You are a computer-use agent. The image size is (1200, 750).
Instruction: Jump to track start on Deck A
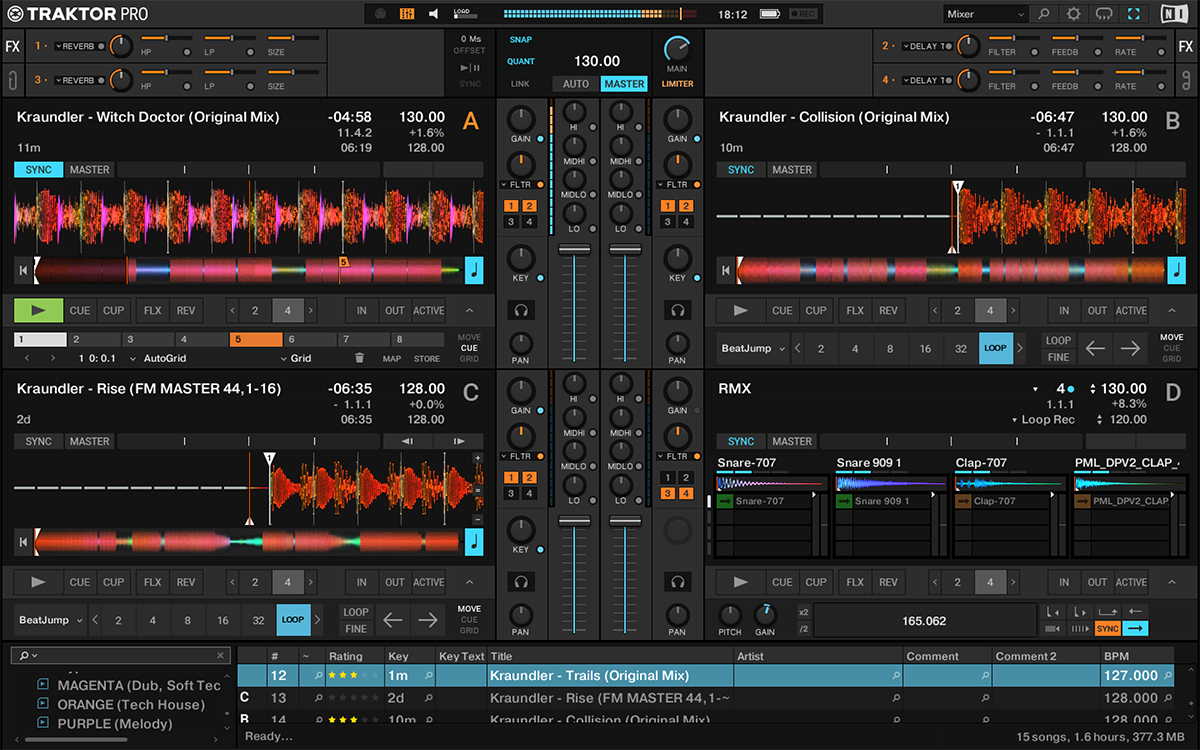click(x=22, y=270)
